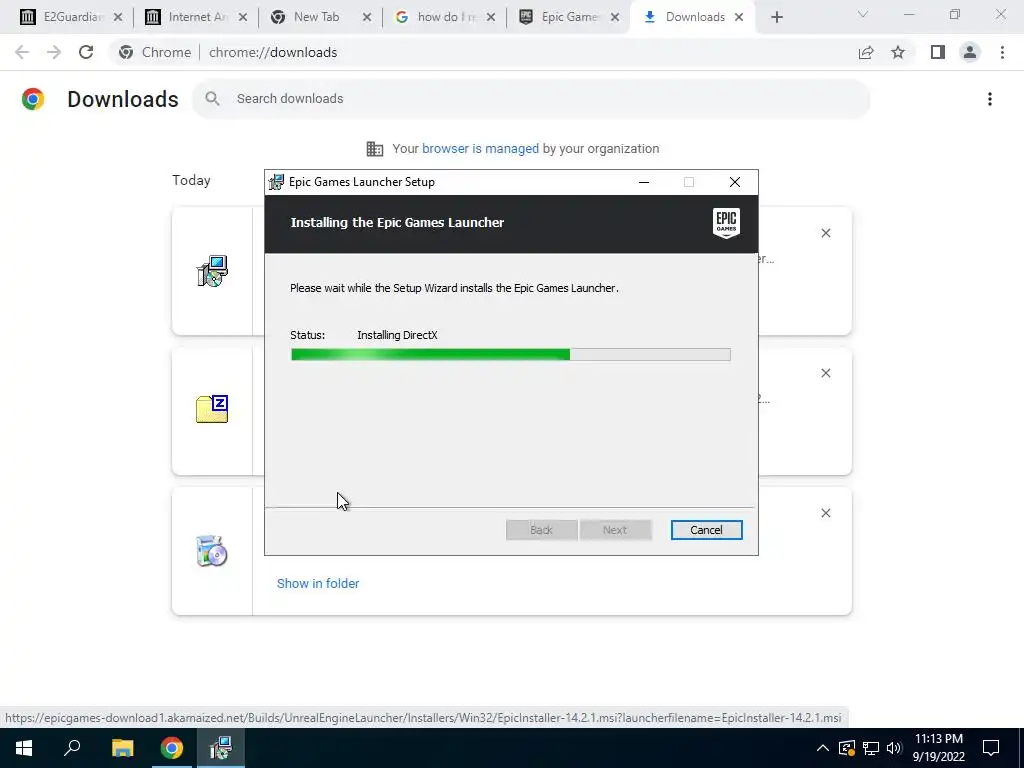This screenshot has height=768, width=1024.
Task: Minimize the Epic Games Launcher Setup window
Action: pyautogui.click(x=644, y=182)
